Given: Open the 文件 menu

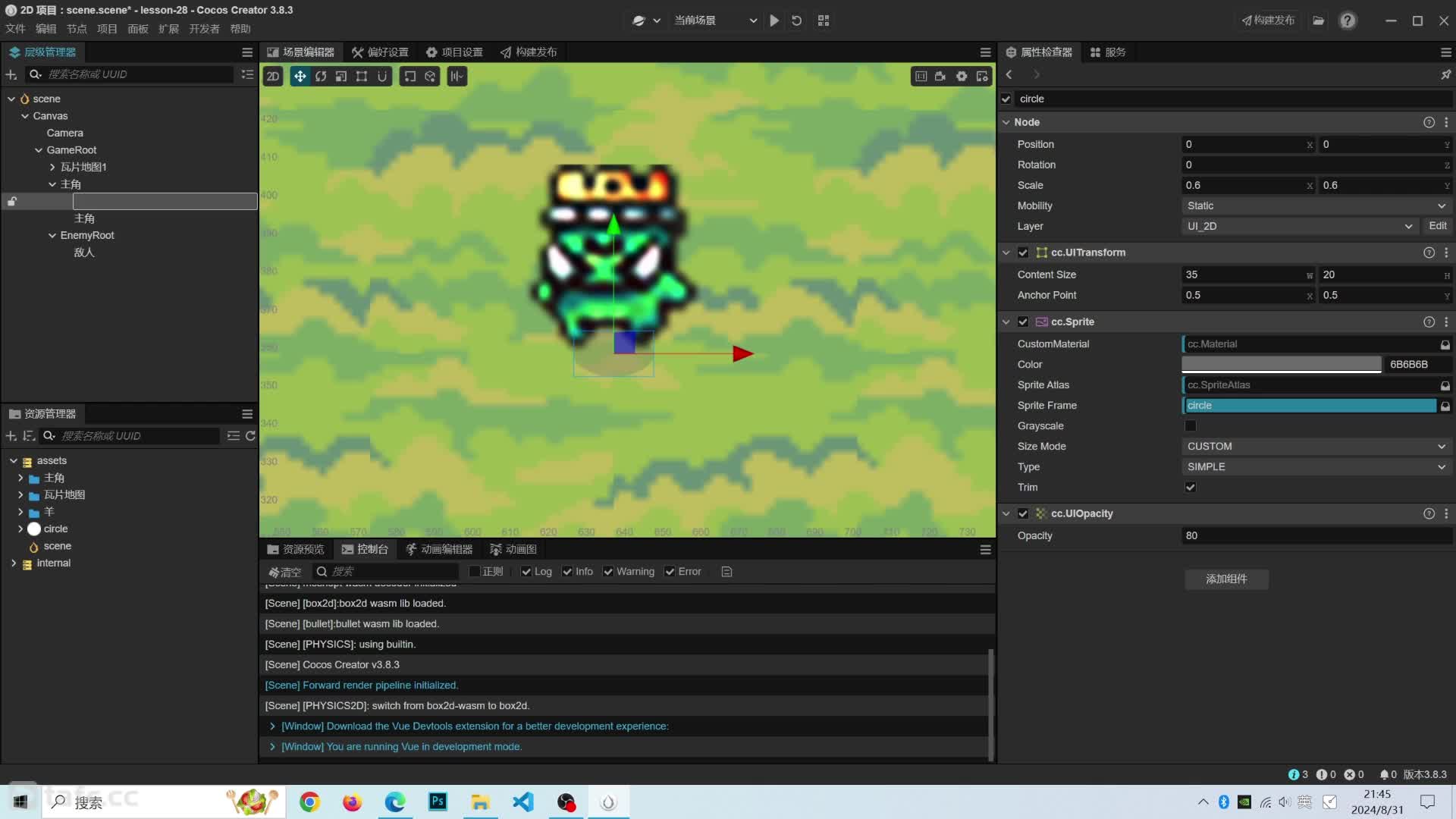Looking at the screenshot, I should pos(15,29).
